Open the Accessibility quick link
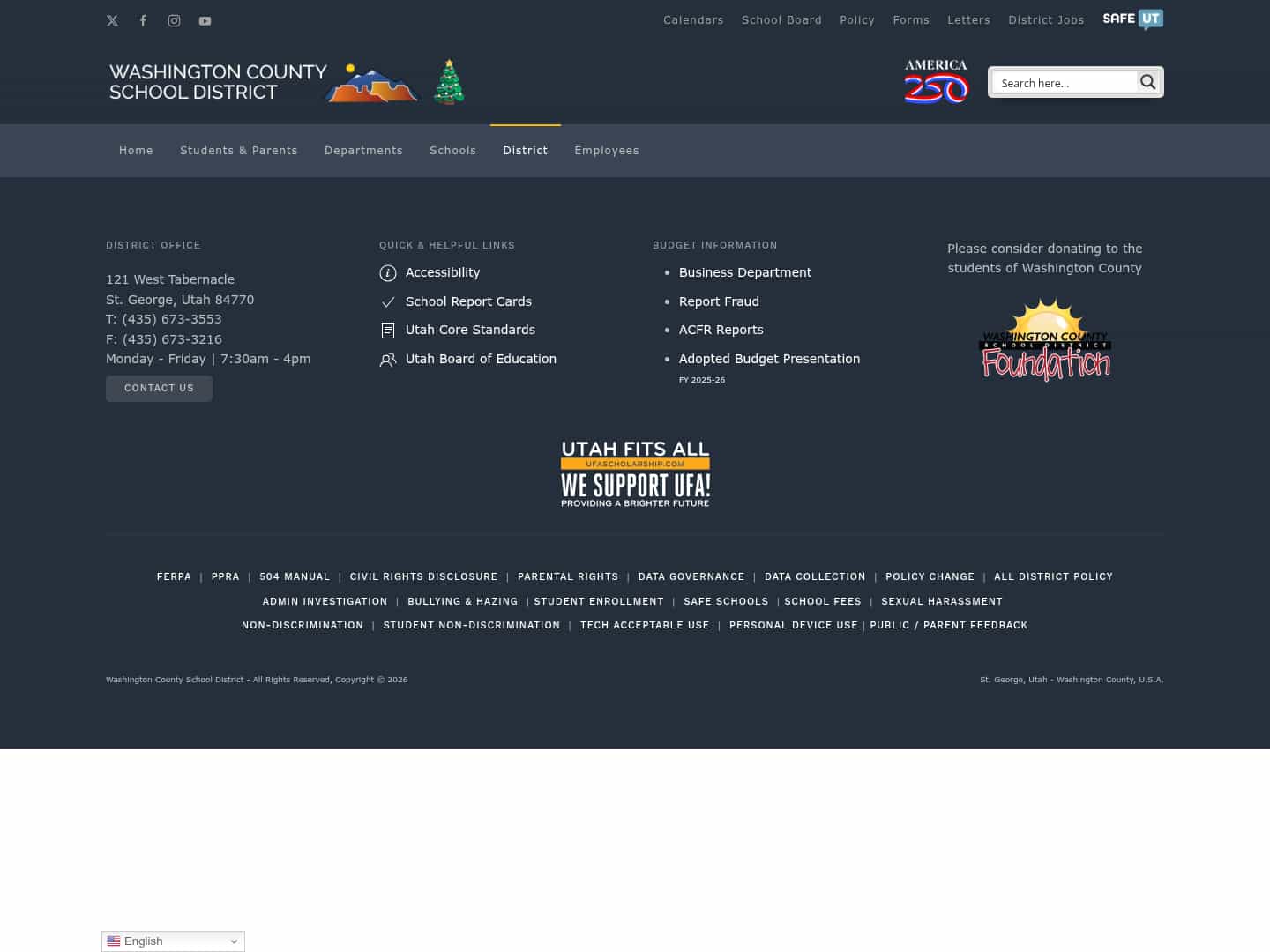Viewport: 1270px width, 952px height. pos(443,272)
